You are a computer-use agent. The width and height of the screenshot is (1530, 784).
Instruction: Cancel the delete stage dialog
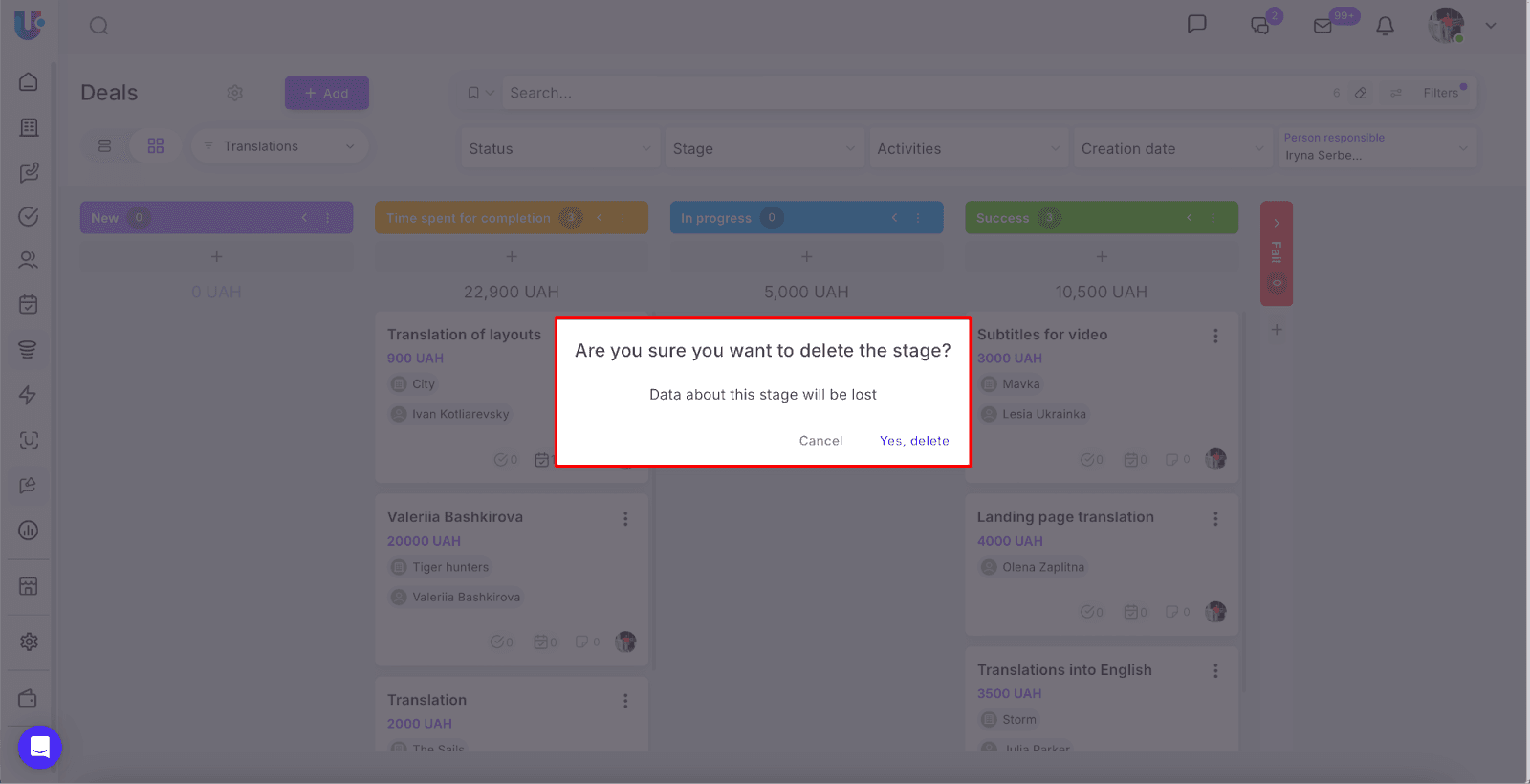[x=820, y=441]
